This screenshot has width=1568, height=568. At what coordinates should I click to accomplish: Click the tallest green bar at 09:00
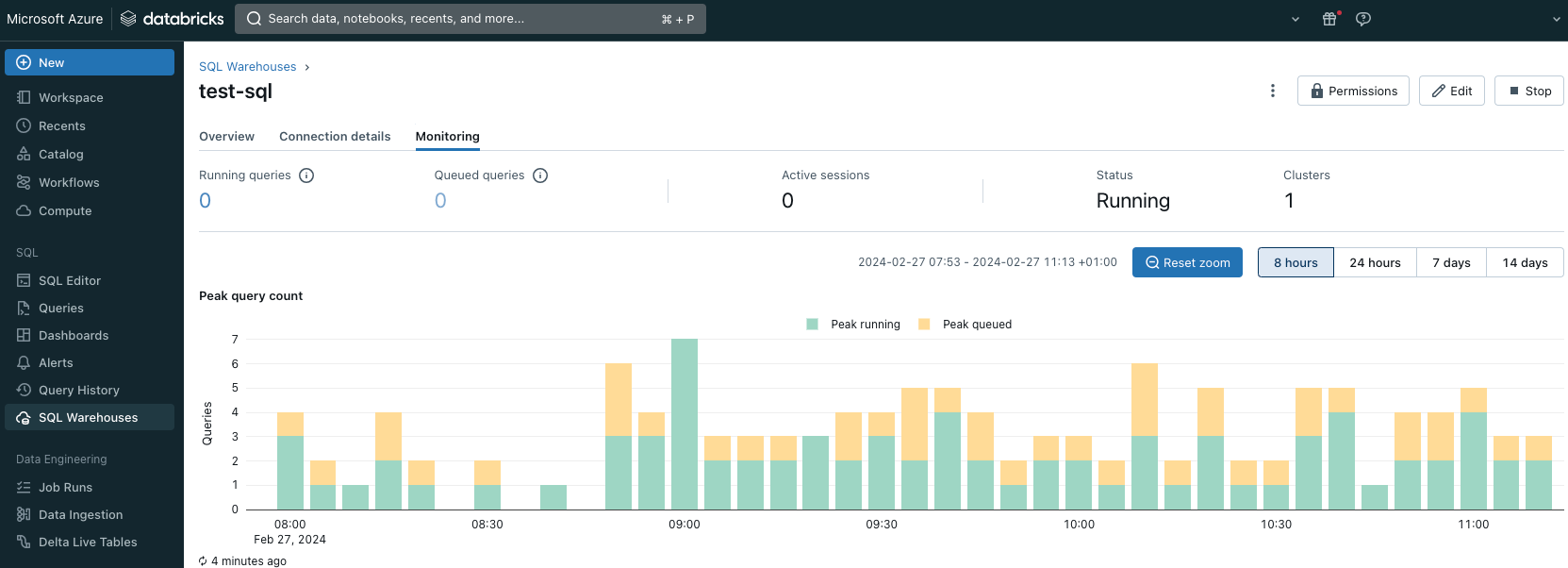coord(685,424)
